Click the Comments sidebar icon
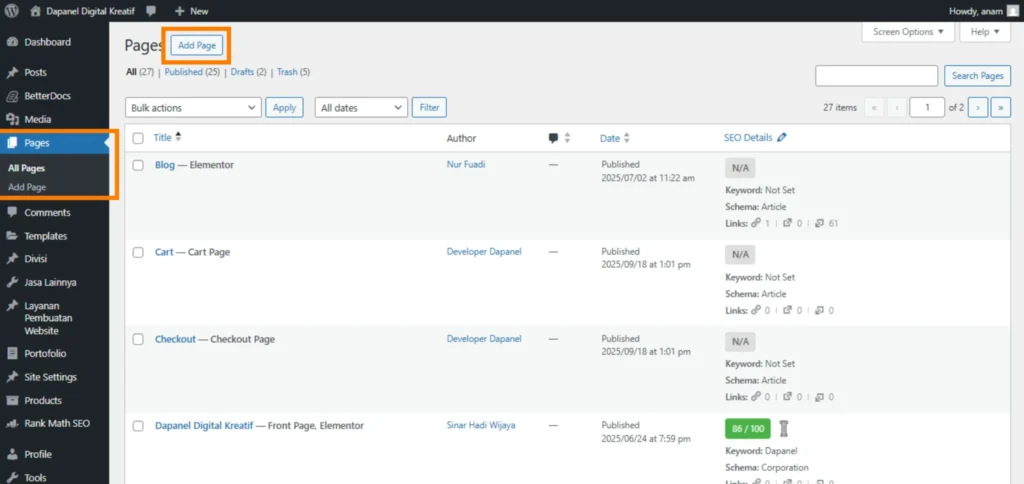The image size is (1024, 484). [12, 212]
